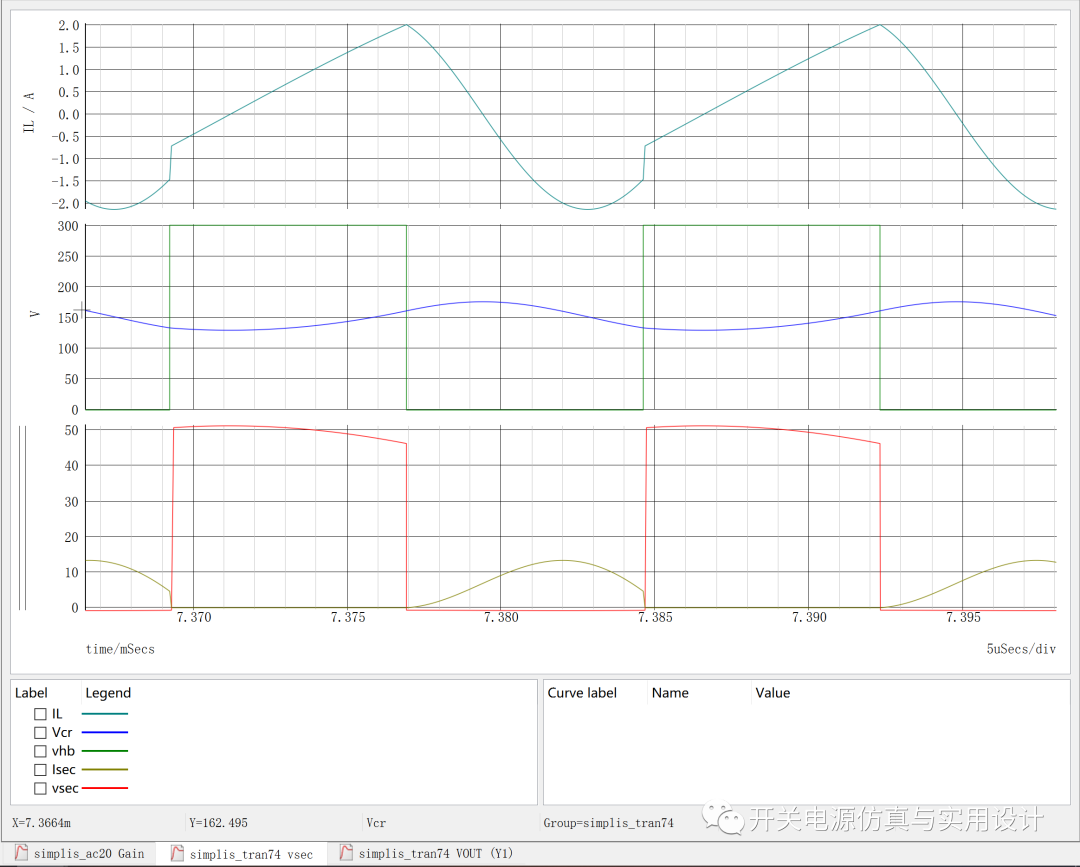The height and width of the screenshot is (867, 1080).
Task: Click the IL legend color line
Action: pyautogui.click(x=105, y=714)
